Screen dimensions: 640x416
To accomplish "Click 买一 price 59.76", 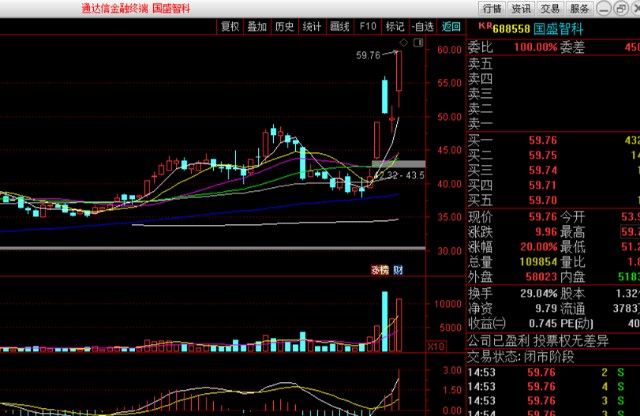I will tap(543, 140).
